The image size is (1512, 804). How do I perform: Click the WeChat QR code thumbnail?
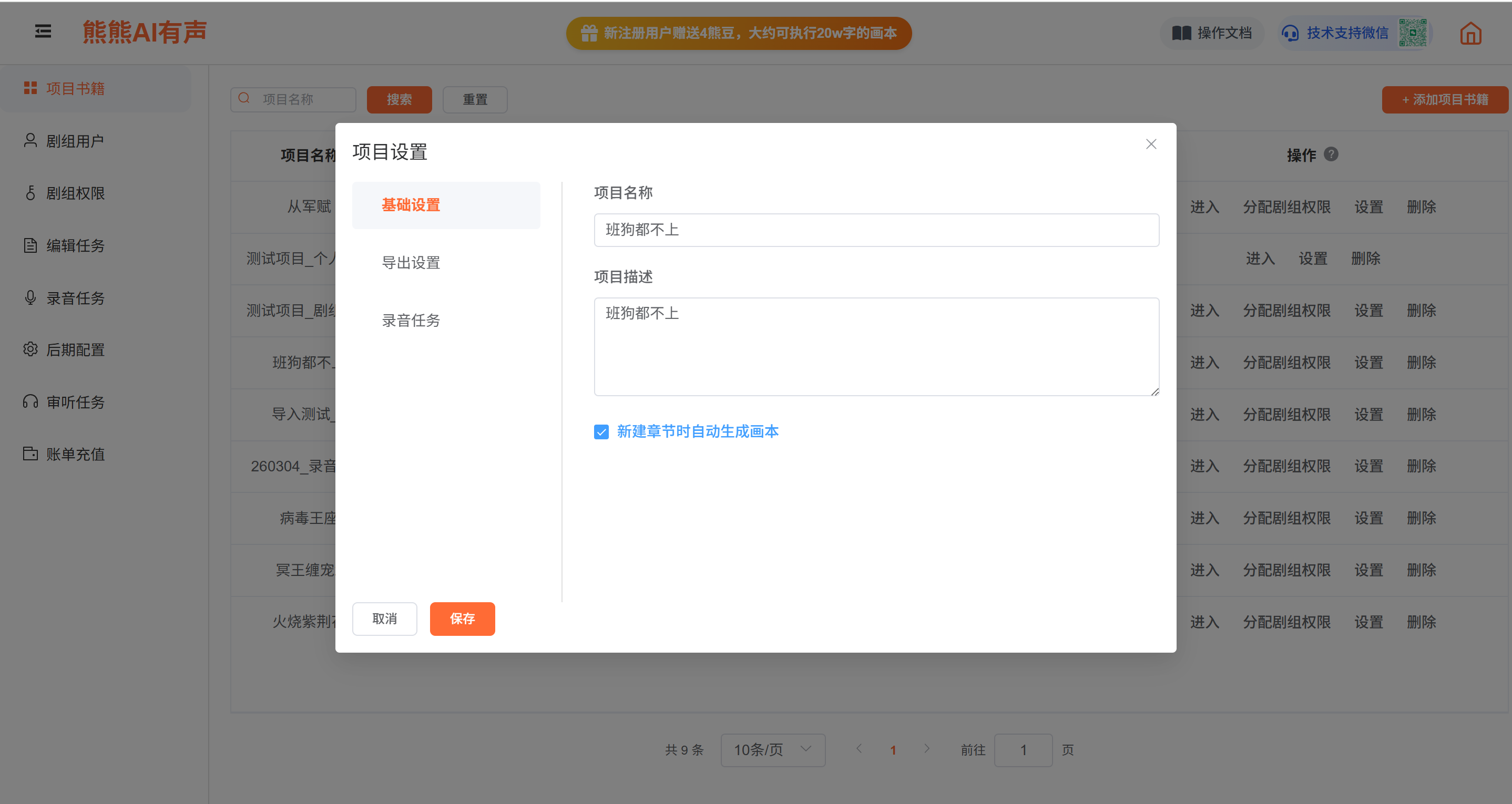1412,33
